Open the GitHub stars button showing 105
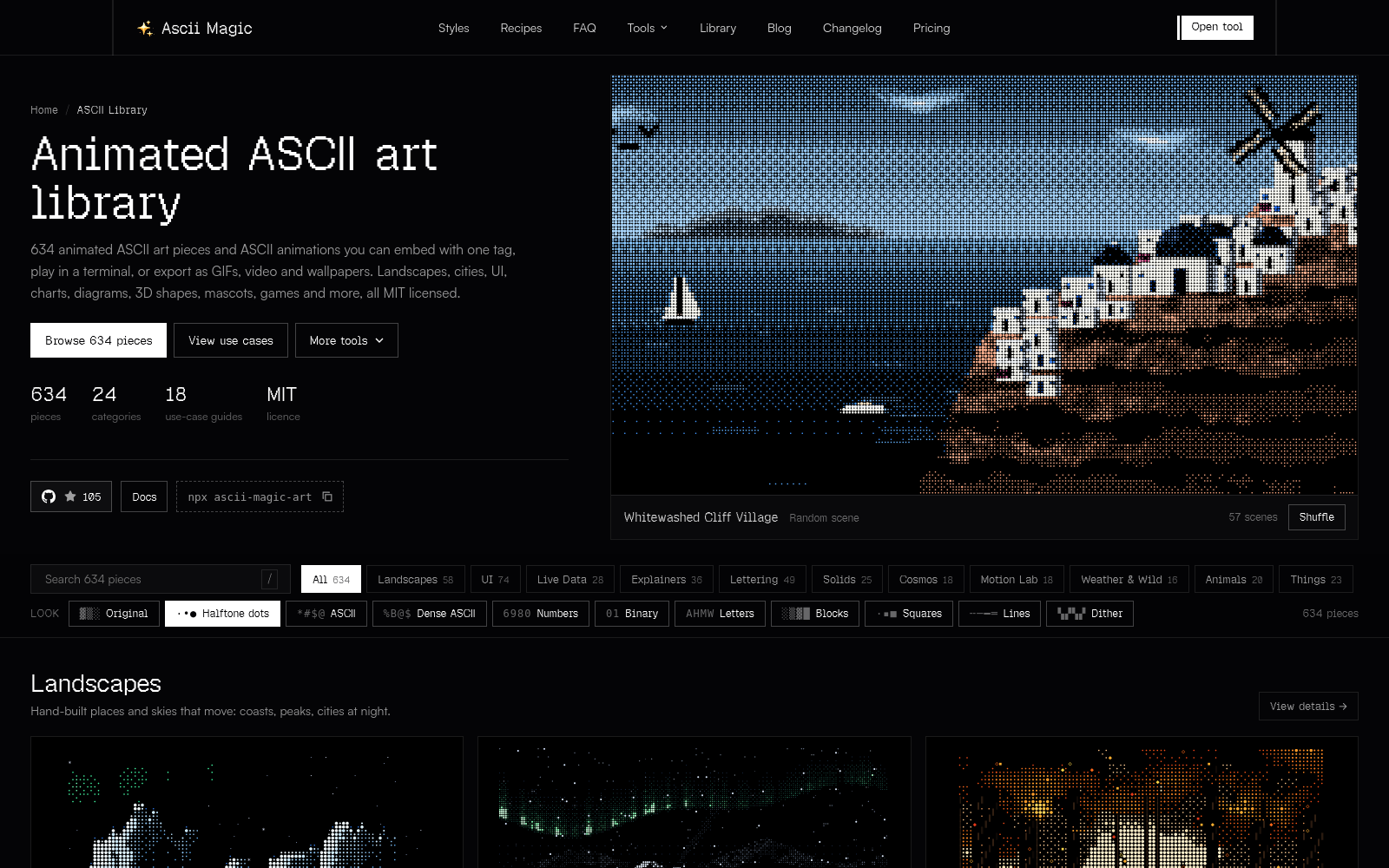Viewport: 1389px width, 868px height. [x=71, y=496]
